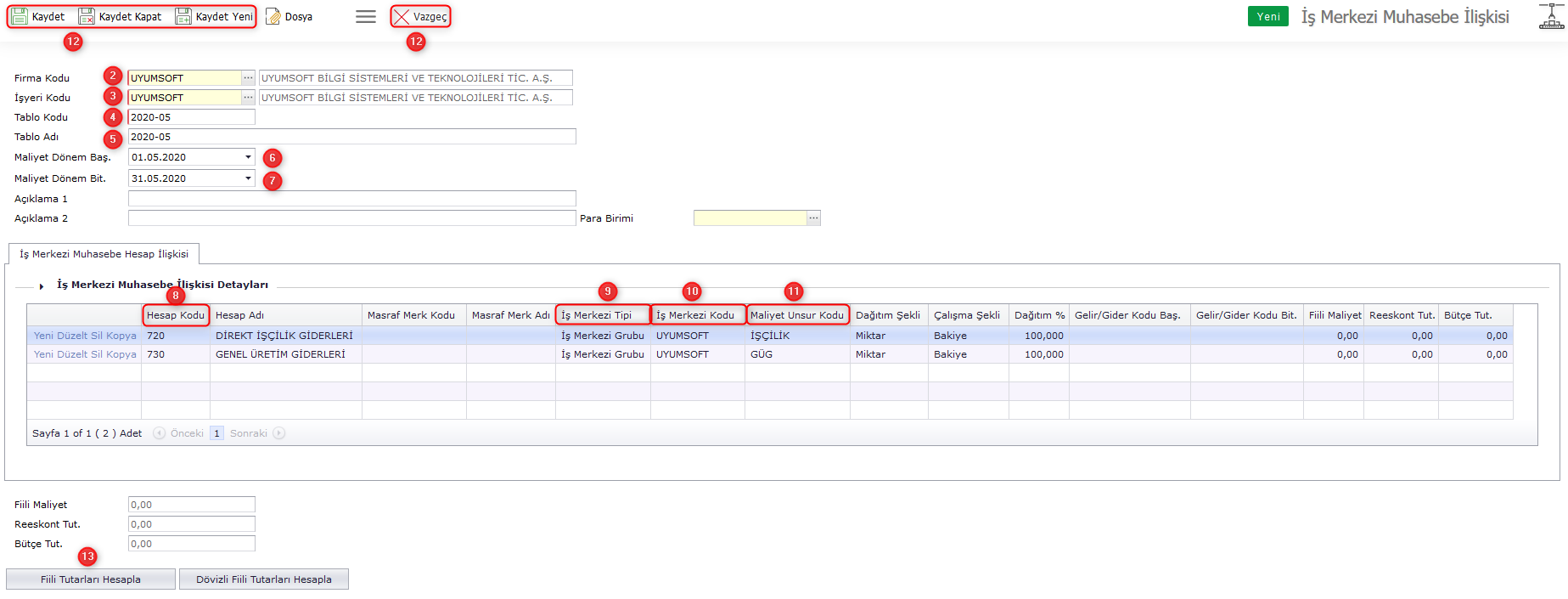Screen dimensions: 1568x599
Task: Open the İşyeri Kodu lookup ellipsis button
Action: (x=248, y=98)
